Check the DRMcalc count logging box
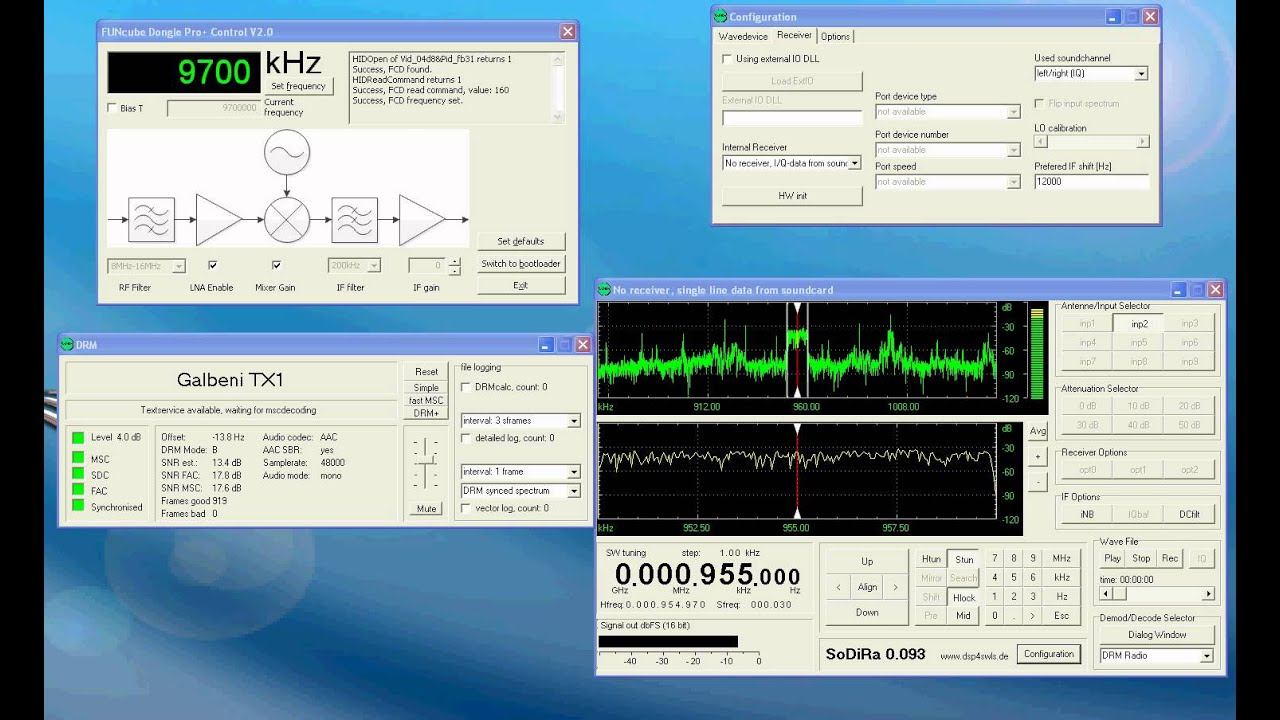The image size is (1280, 720). tap(466, 387)
